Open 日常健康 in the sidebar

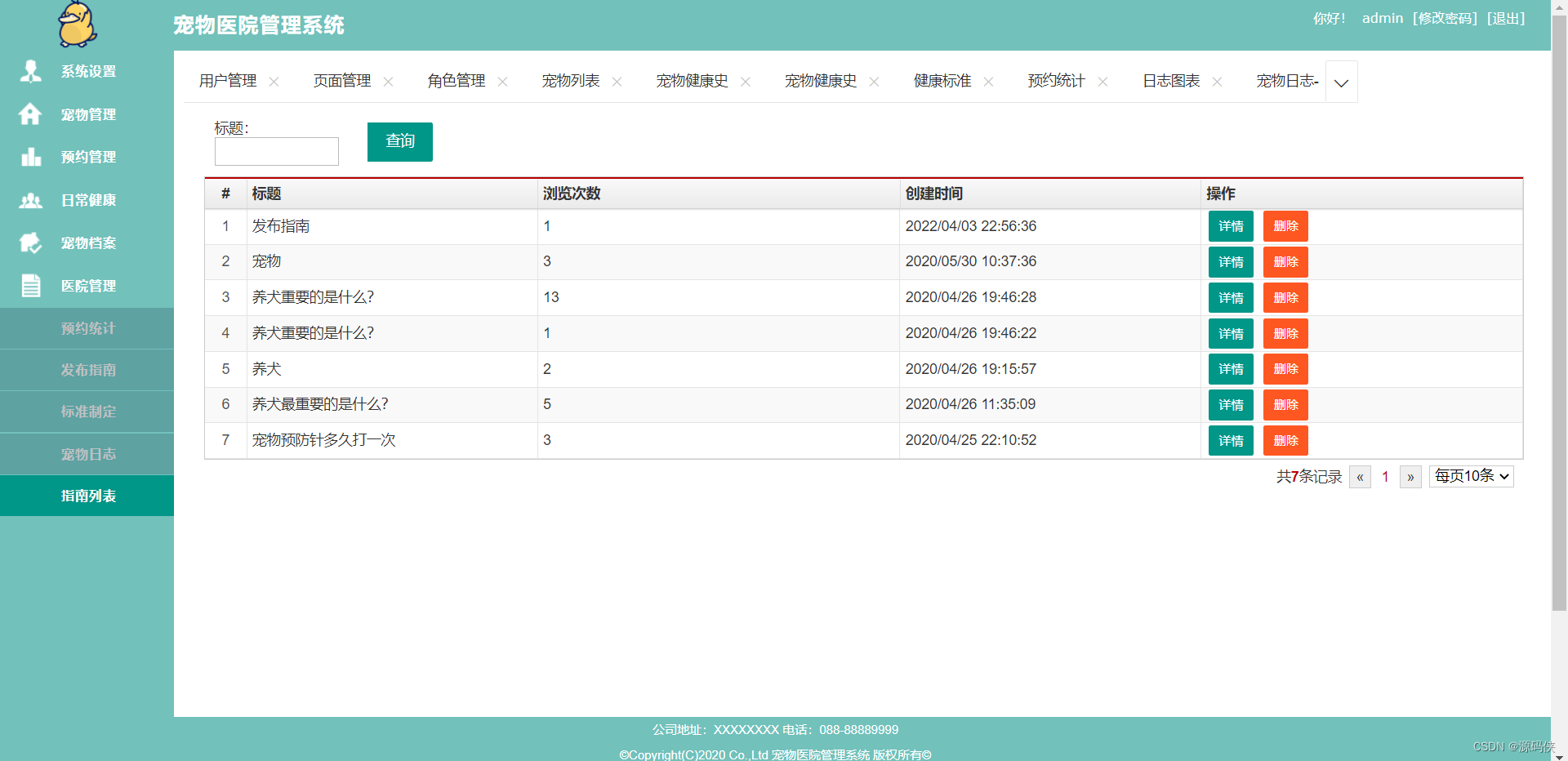tap(87, 200)
